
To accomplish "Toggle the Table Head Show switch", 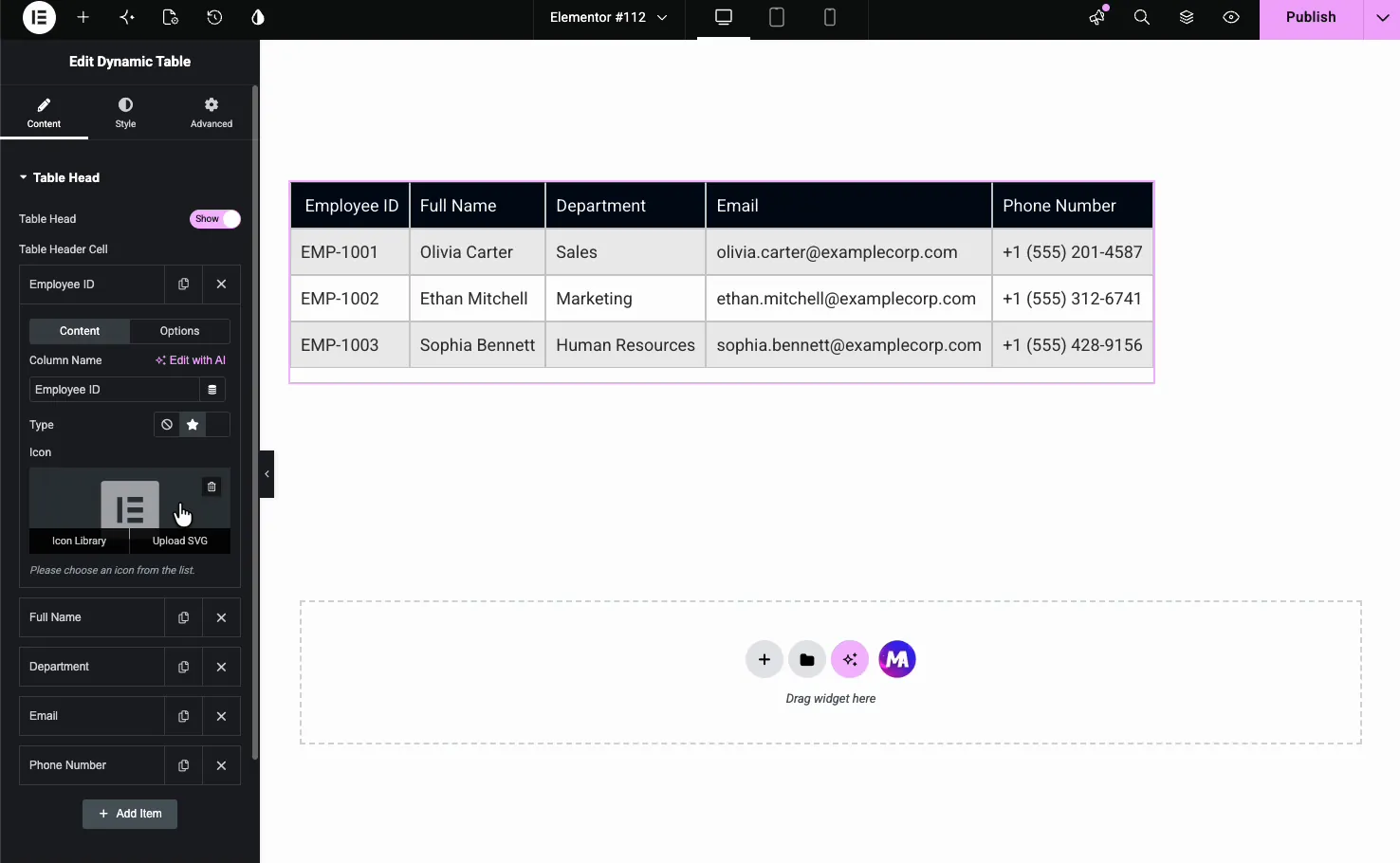I will pos(215,219).
